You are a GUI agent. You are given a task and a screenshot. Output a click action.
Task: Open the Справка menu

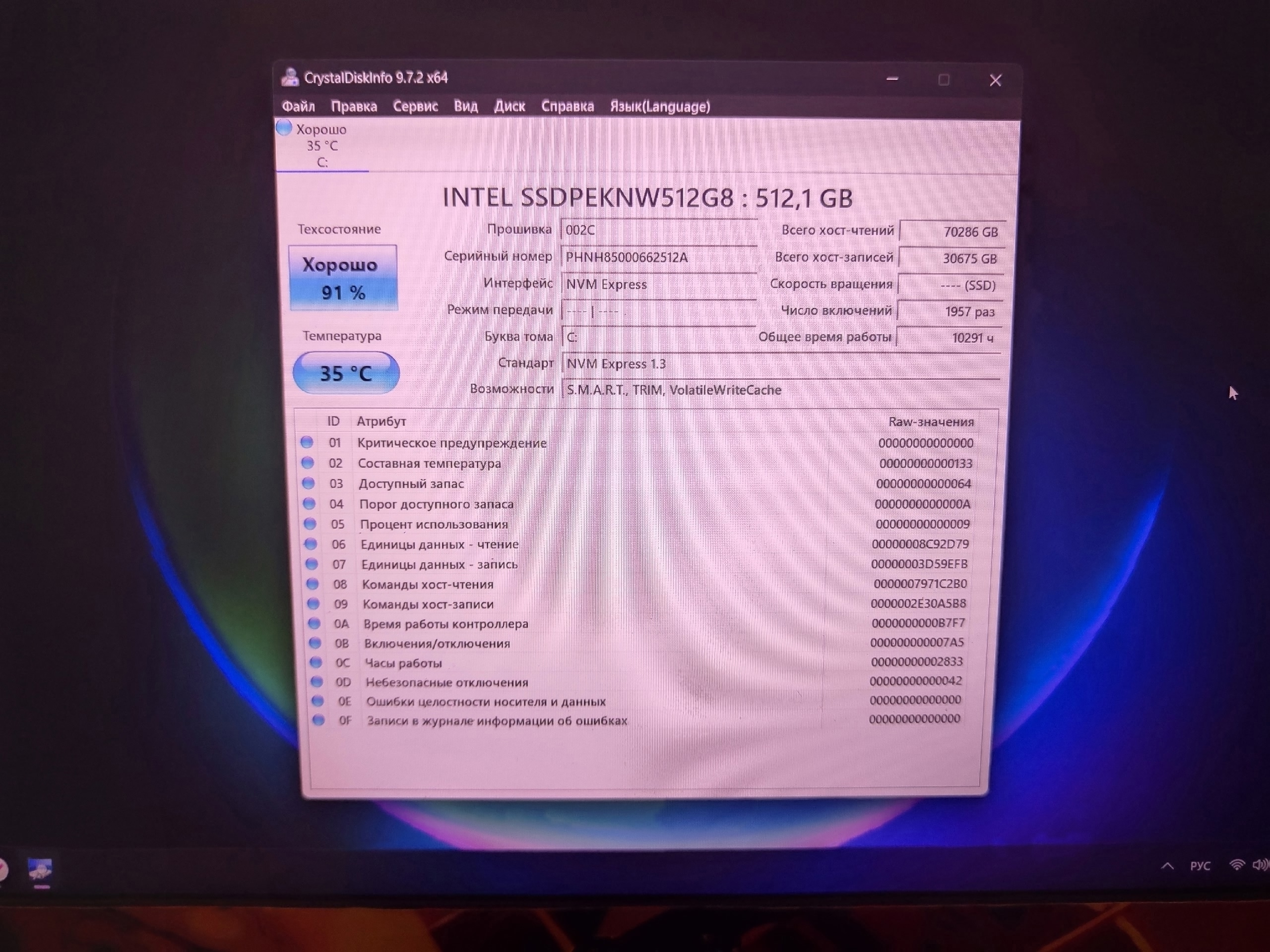pyautogui.click(x=567, y=107)
